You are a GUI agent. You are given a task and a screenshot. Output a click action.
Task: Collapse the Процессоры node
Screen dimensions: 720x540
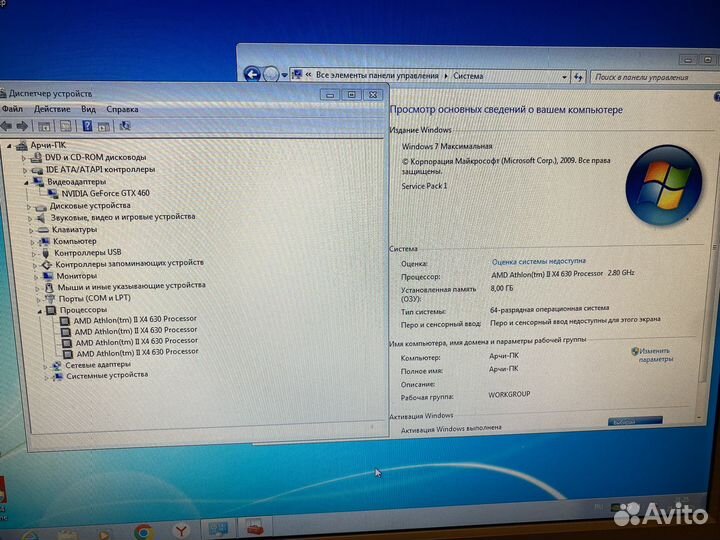coord(40,311)
